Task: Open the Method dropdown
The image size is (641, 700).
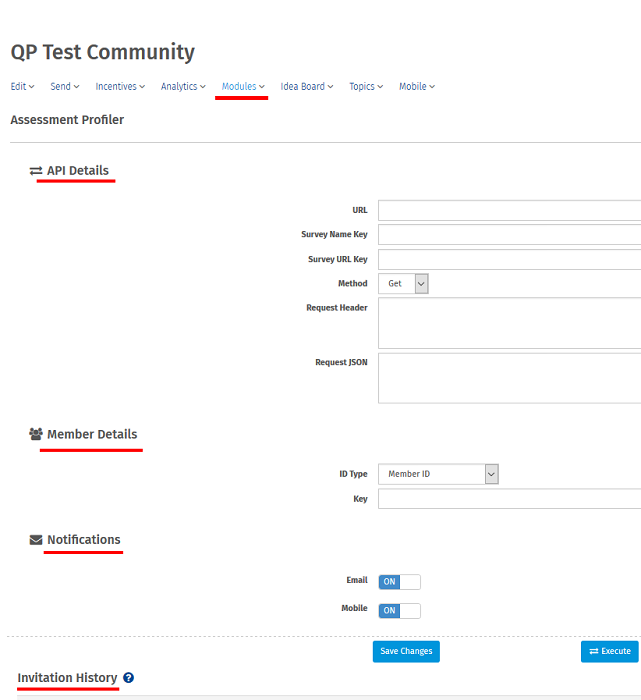Action: pyautogui.click(x=403, y=284)
